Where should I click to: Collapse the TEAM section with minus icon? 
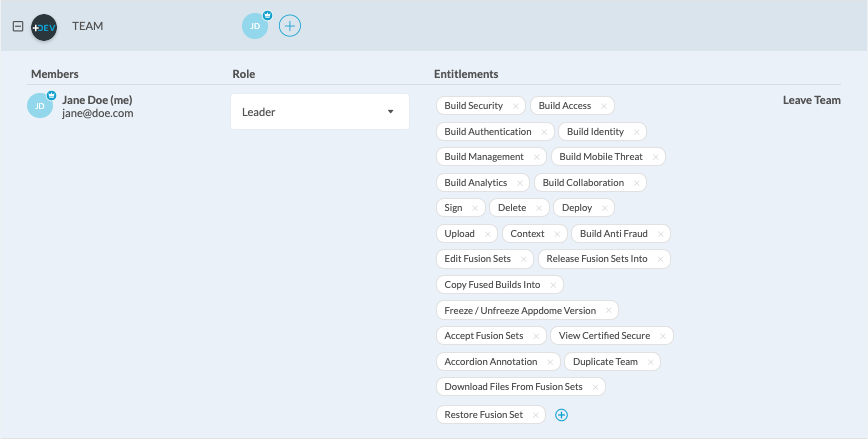[17, 26]
